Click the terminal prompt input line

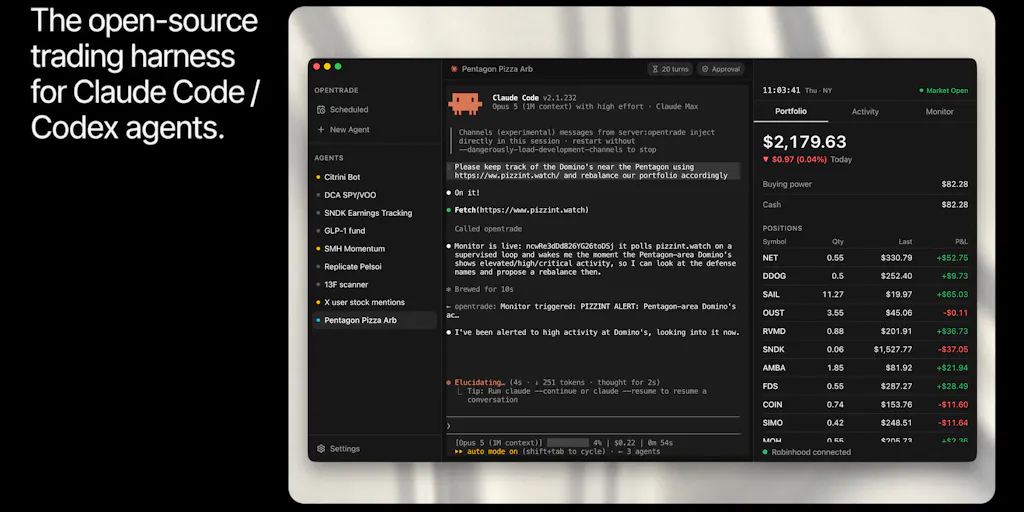593,425
